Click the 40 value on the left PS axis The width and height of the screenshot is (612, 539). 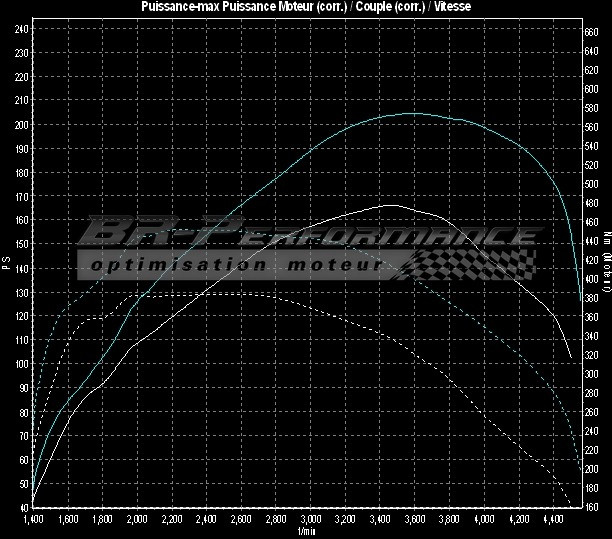[x=21, y=507]
